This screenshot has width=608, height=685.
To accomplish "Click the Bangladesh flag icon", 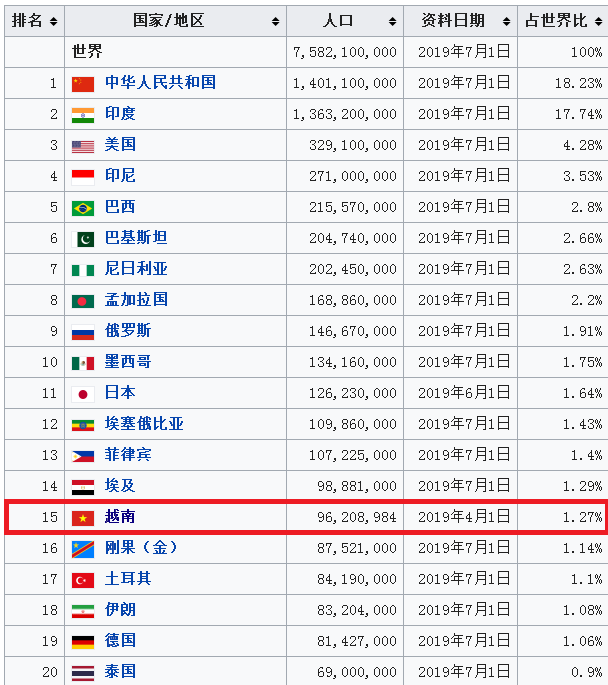I will (83, 301).
